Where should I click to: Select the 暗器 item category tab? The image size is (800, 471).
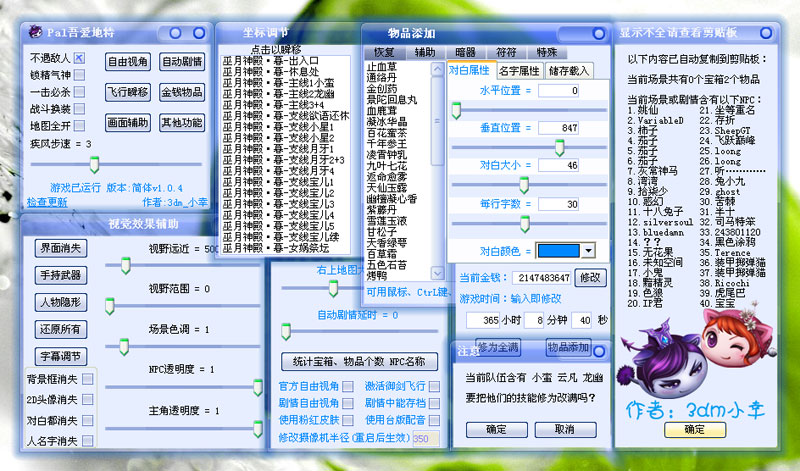(x=466, y=50)
